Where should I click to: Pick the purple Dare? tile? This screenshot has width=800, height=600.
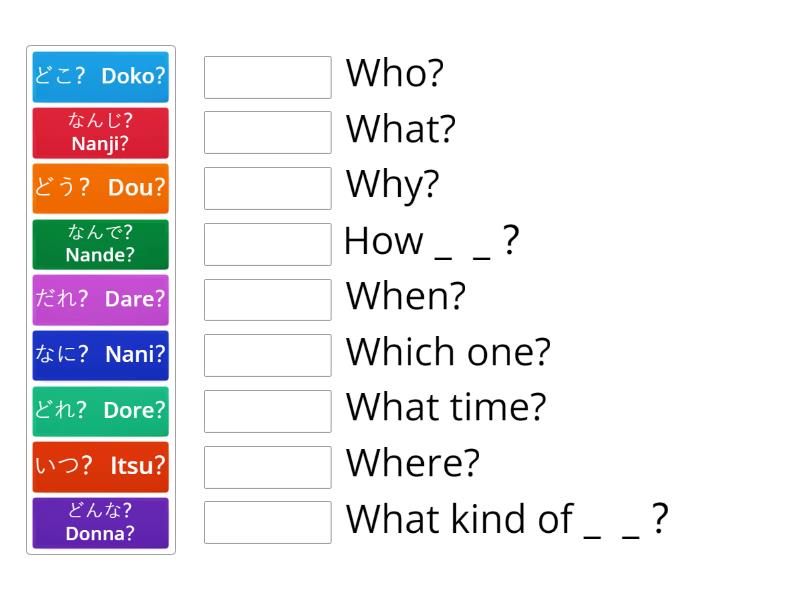click(100, 299)
